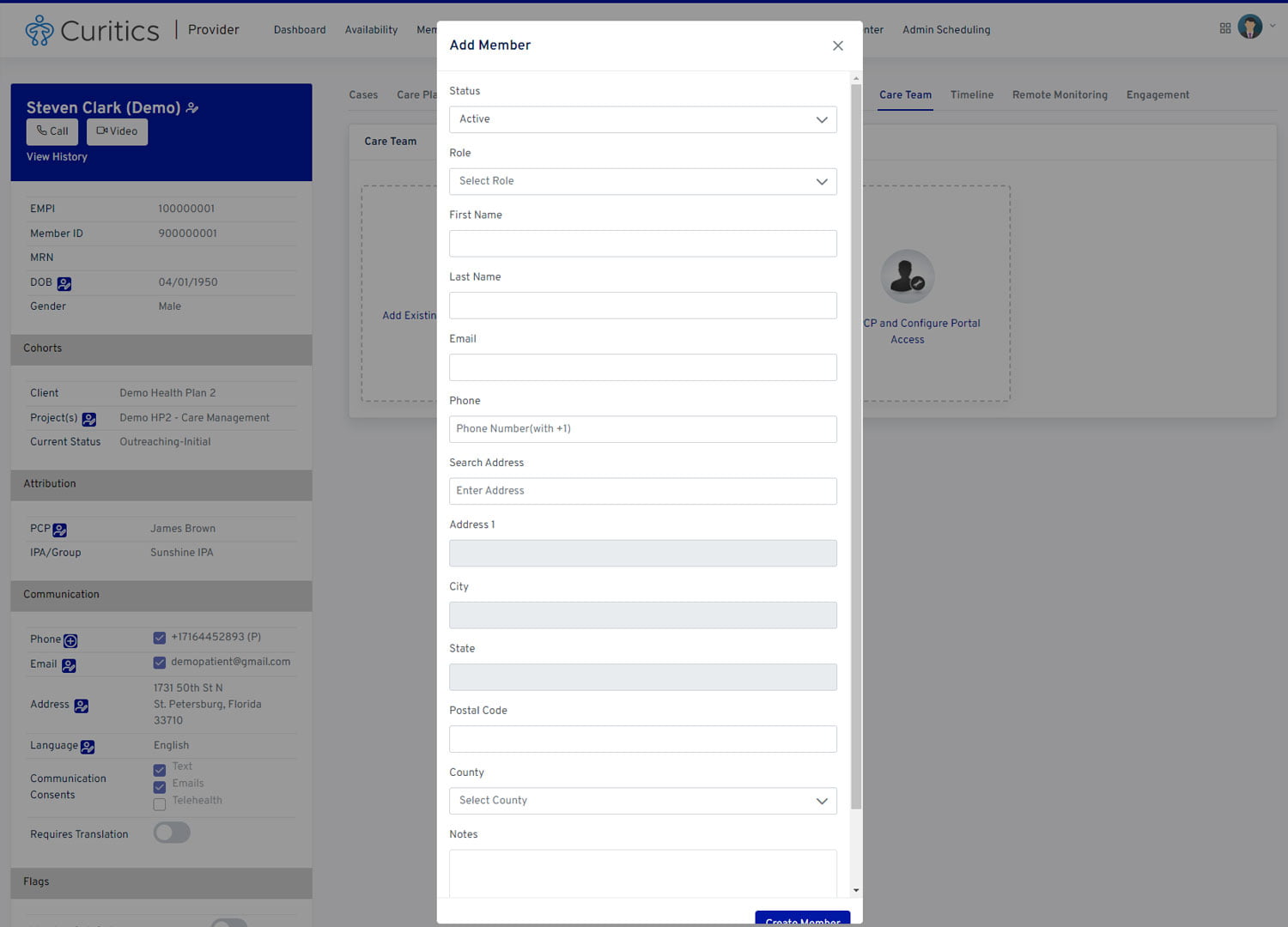
Task: Click the Create Member button
Action: tap(803, 918)
